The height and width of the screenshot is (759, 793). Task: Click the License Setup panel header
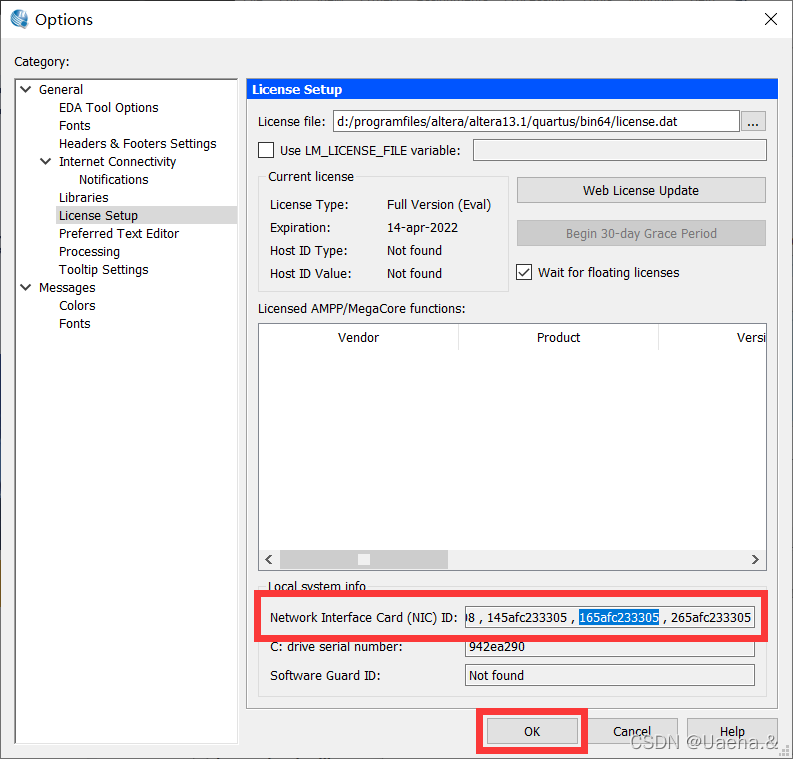(512, 89)
